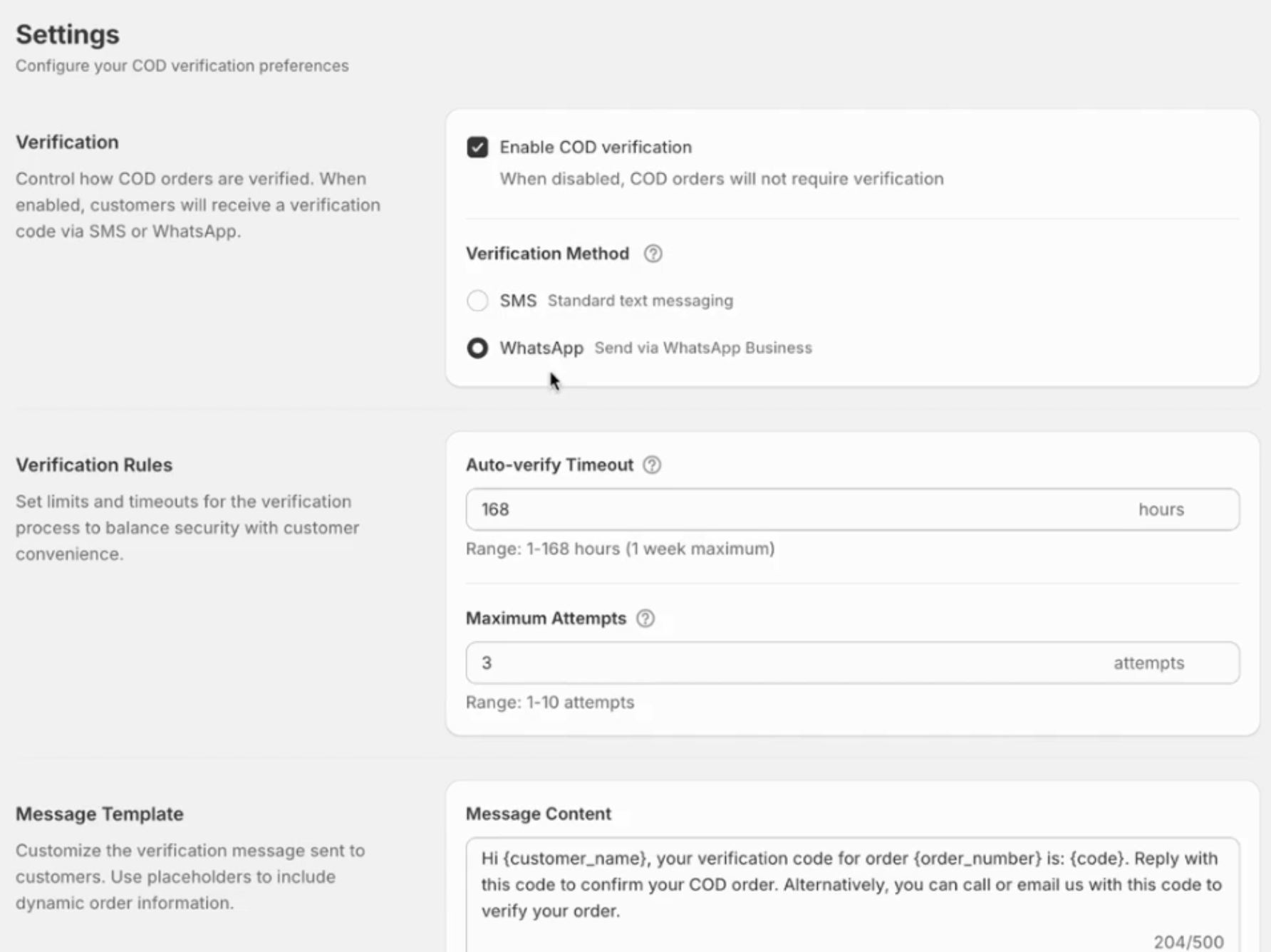Click the "hours" suffix in the timeout field
1271x952 pixels.
tap(1161, 509)
